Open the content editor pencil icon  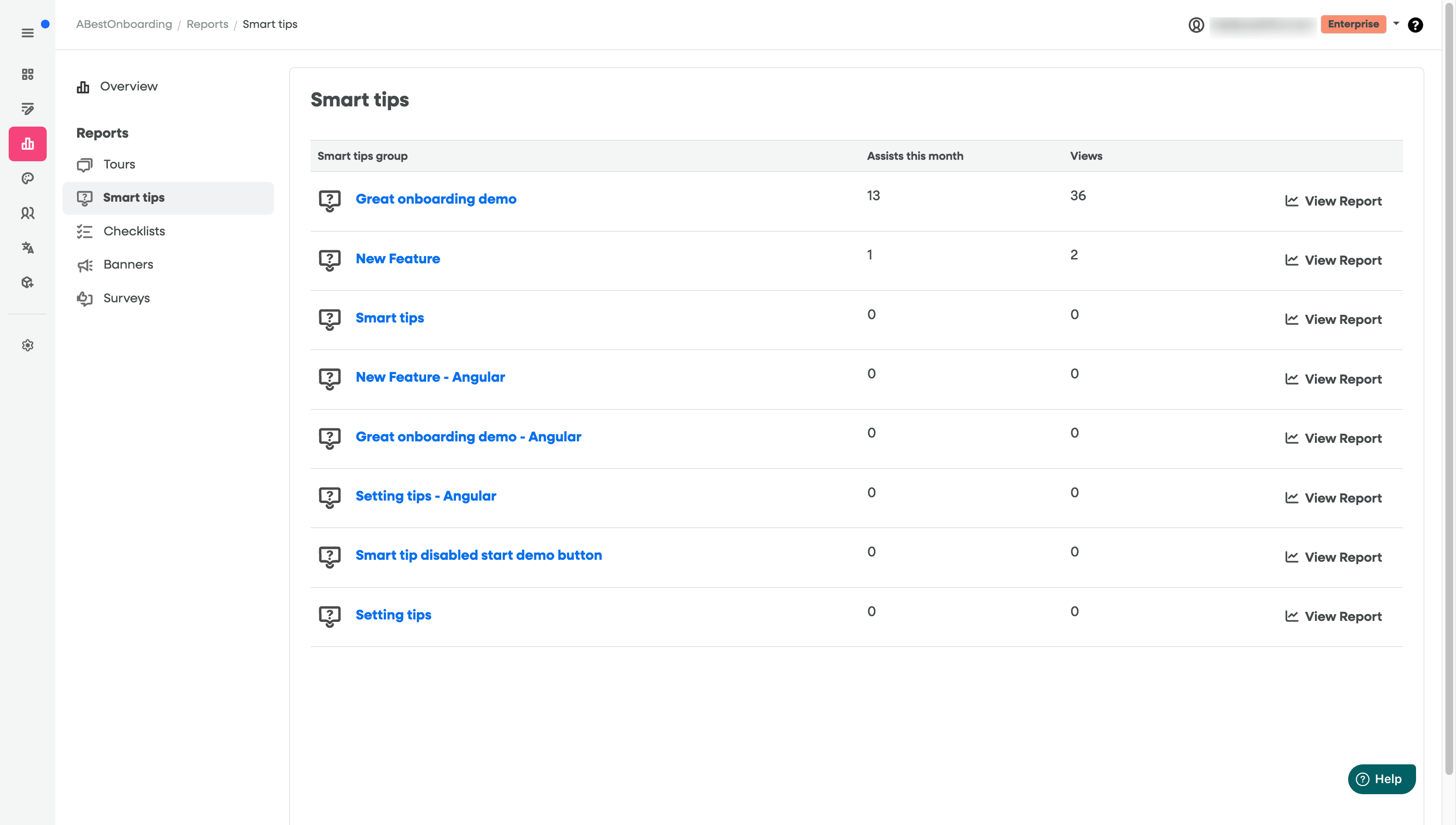27,109
